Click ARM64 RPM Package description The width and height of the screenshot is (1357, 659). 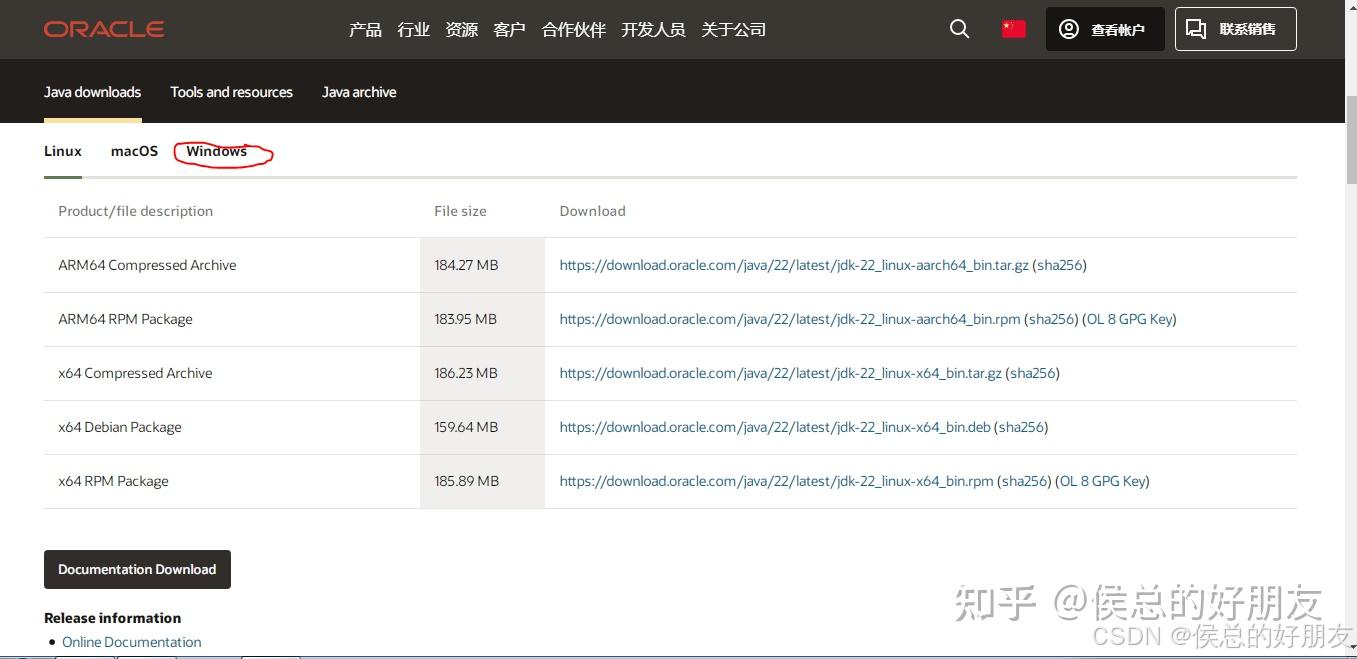[x=125, y=319]
